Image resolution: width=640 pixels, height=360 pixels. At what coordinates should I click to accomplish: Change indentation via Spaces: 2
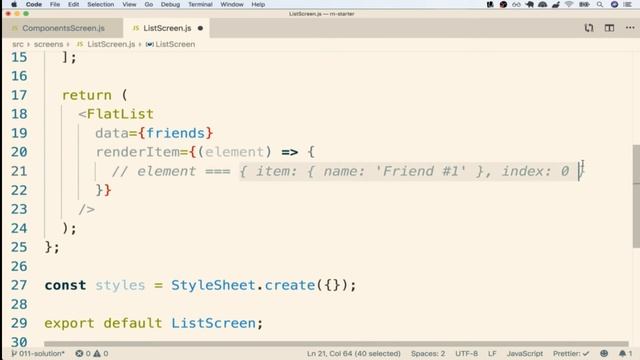(428, 353)
